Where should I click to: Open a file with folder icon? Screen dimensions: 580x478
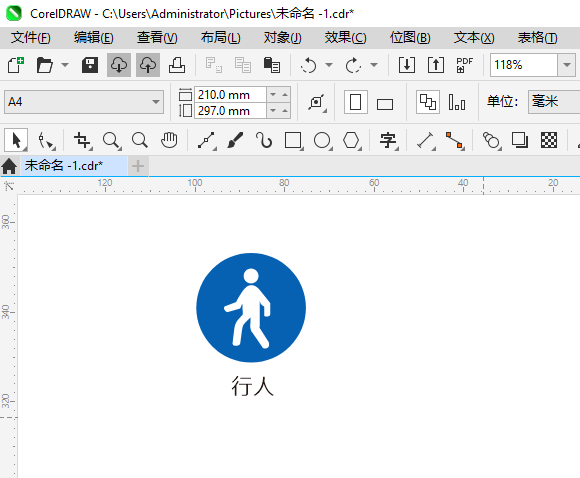pyautogui.click(x=45, y=65)
